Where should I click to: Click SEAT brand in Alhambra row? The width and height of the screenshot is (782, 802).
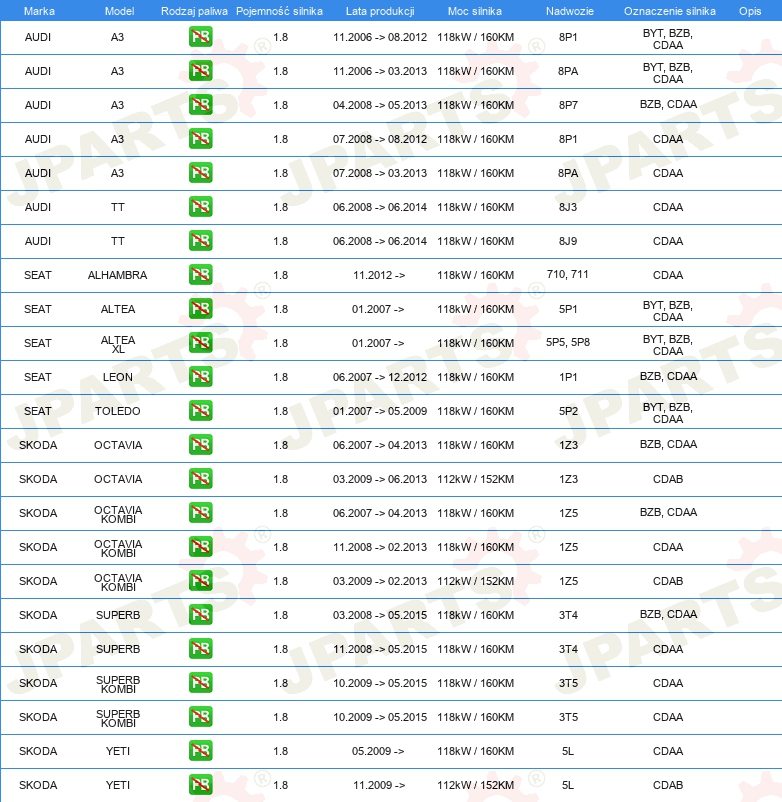click(38, 275)
